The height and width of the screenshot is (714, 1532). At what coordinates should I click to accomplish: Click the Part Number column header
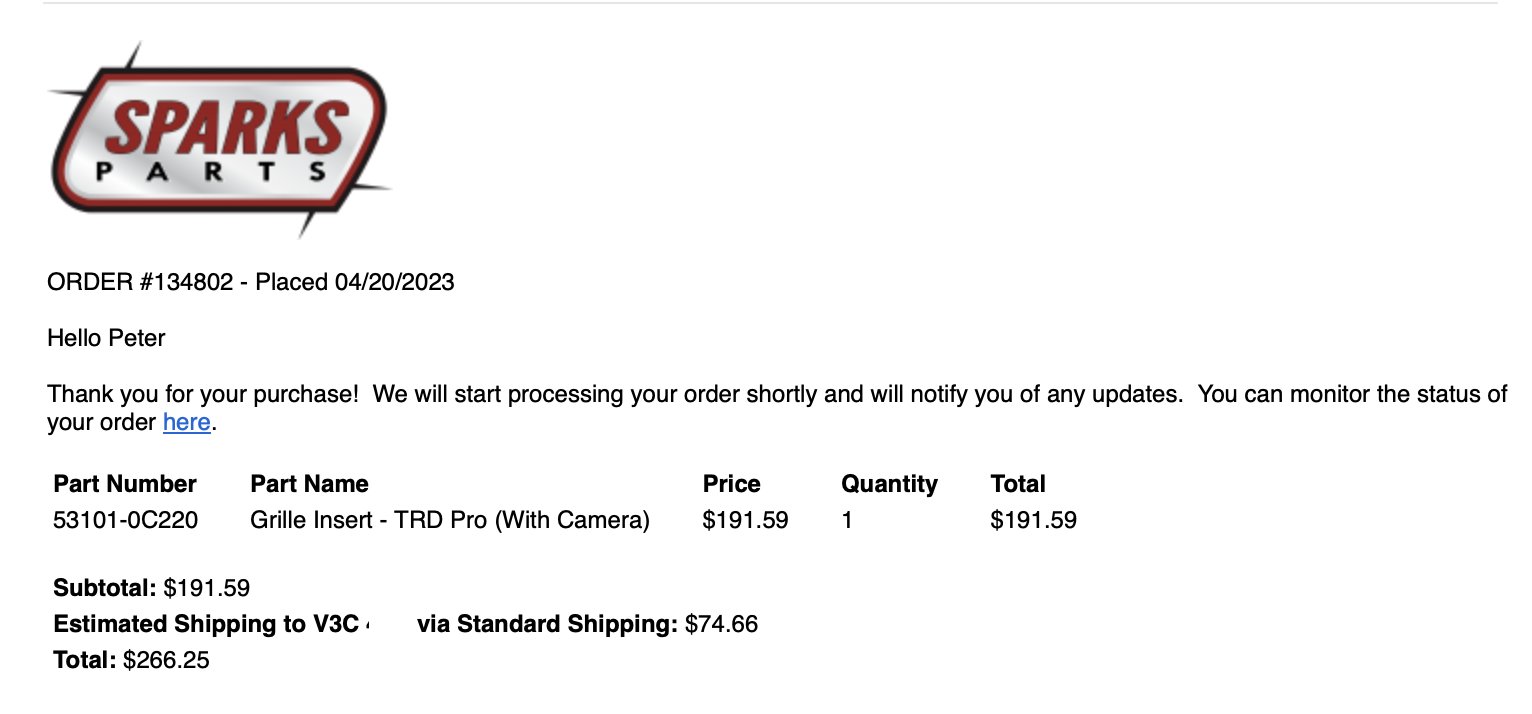click(x=125, y=484)
